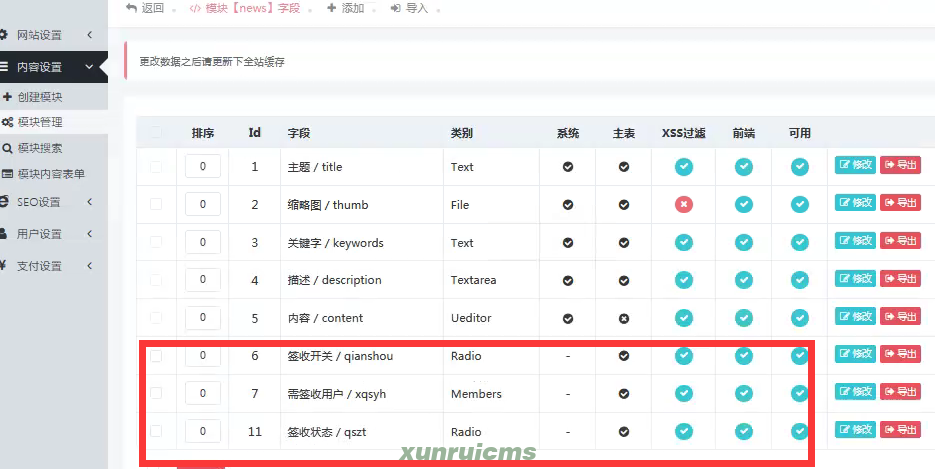The height and width of the screenshot is (469, 935).
Task: Open 创建模块 in the sidebar
Action: click(39, 97)
